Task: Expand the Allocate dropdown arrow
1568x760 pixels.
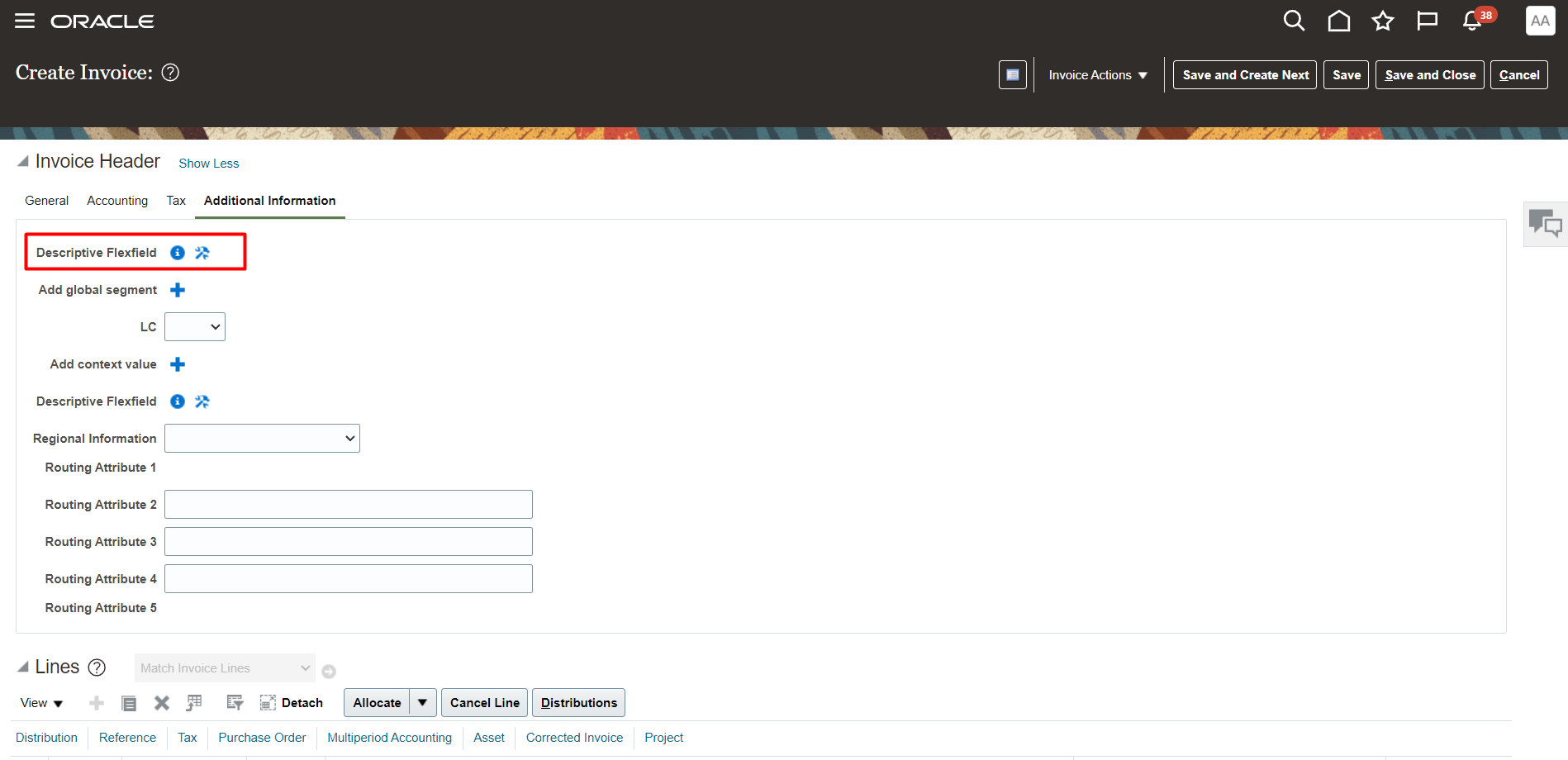Action: (x=422, y=702)
